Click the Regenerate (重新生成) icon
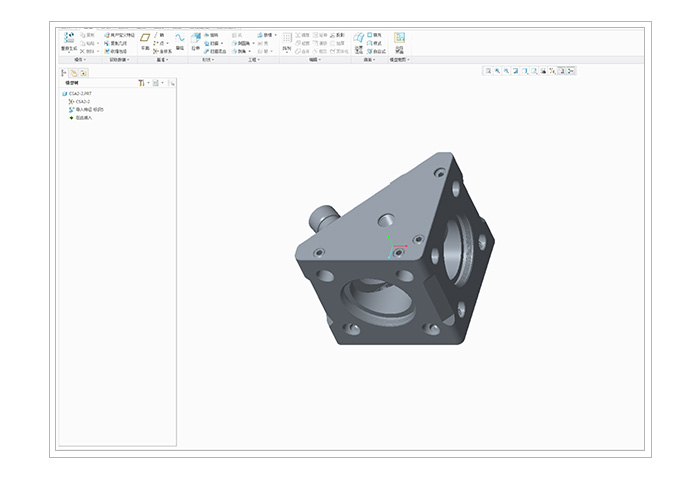 (x=69, y=40)
